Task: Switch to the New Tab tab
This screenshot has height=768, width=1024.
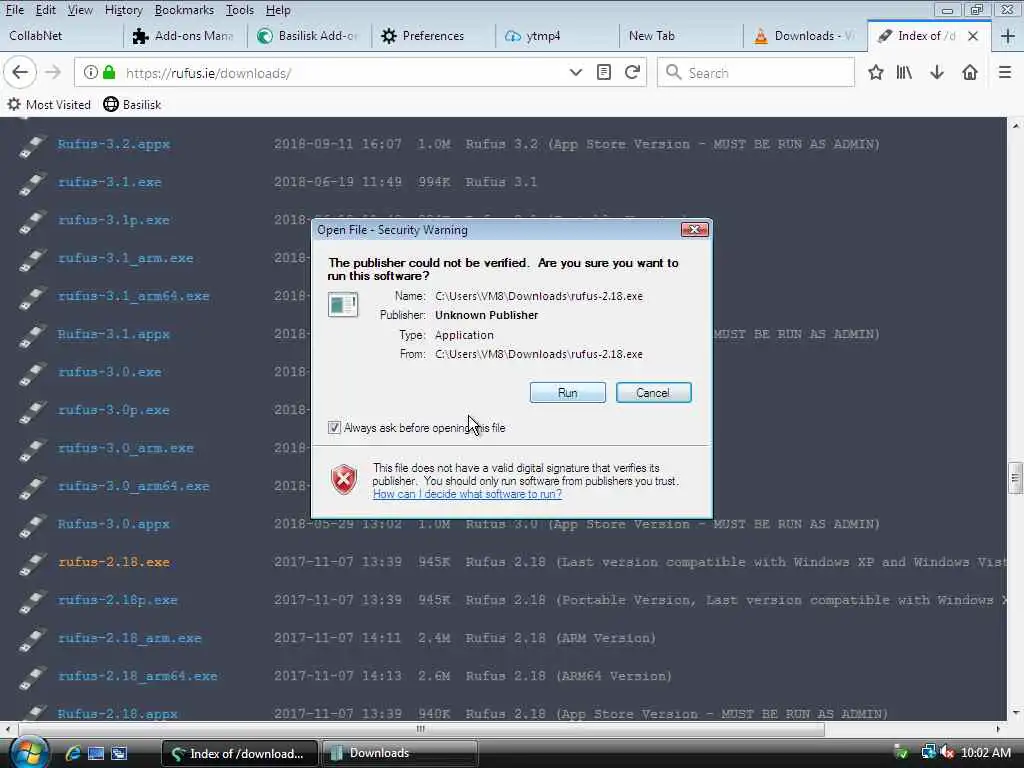Action: coord(682,36)
